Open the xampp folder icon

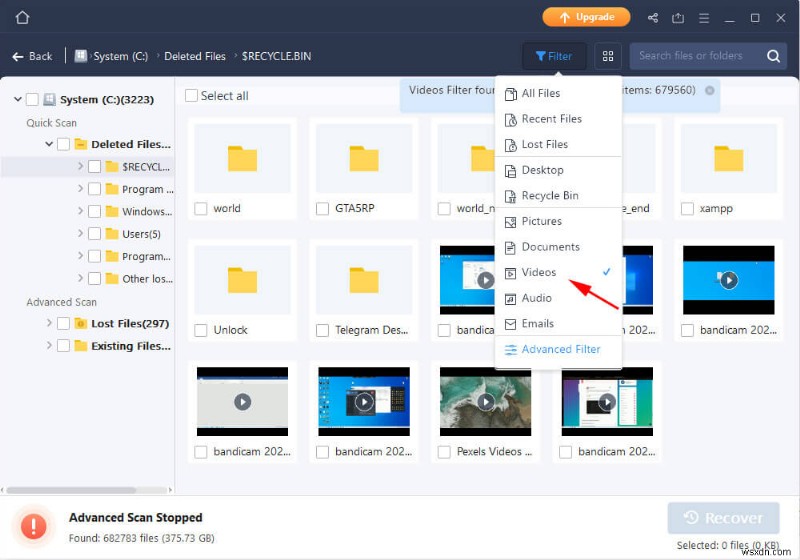[x=729, y=159]
